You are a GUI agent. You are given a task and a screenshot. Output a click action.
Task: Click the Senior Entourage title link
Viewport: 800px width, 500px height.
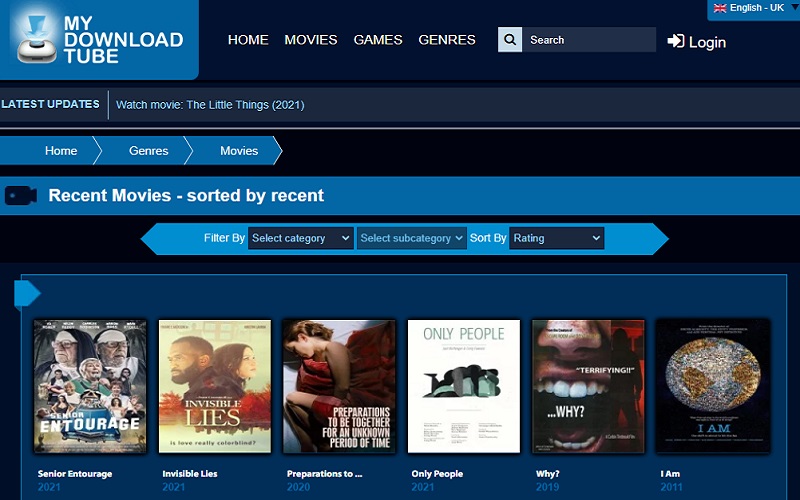tap(75, 473)
